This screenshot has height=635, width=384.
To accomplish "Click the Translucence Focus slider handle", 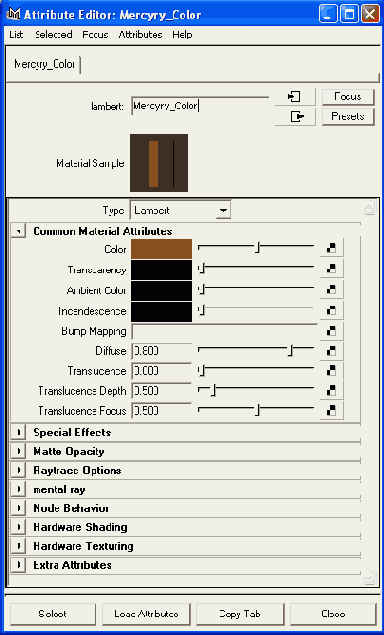I will 257,410.
